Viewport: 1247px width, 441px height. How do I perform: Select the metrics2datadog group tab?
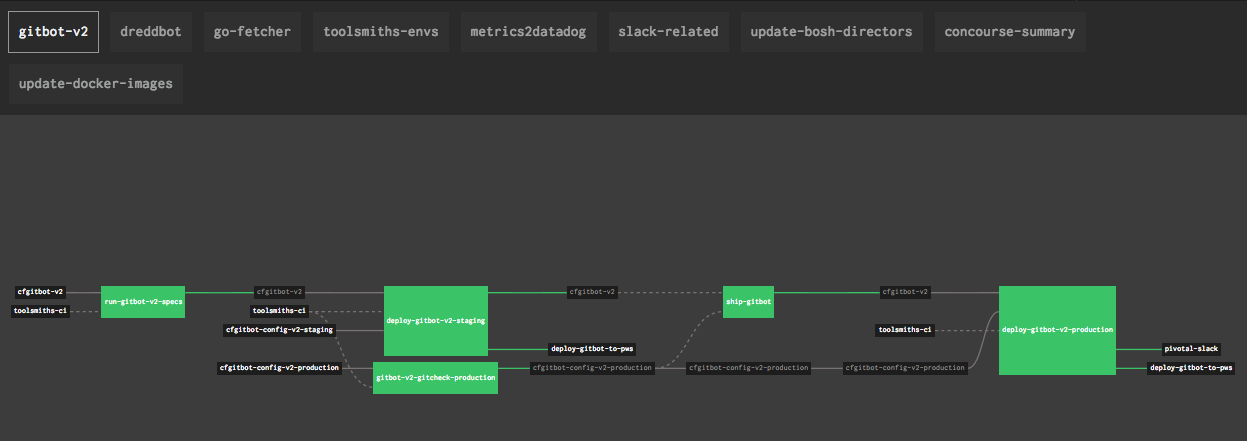[529, 32]
